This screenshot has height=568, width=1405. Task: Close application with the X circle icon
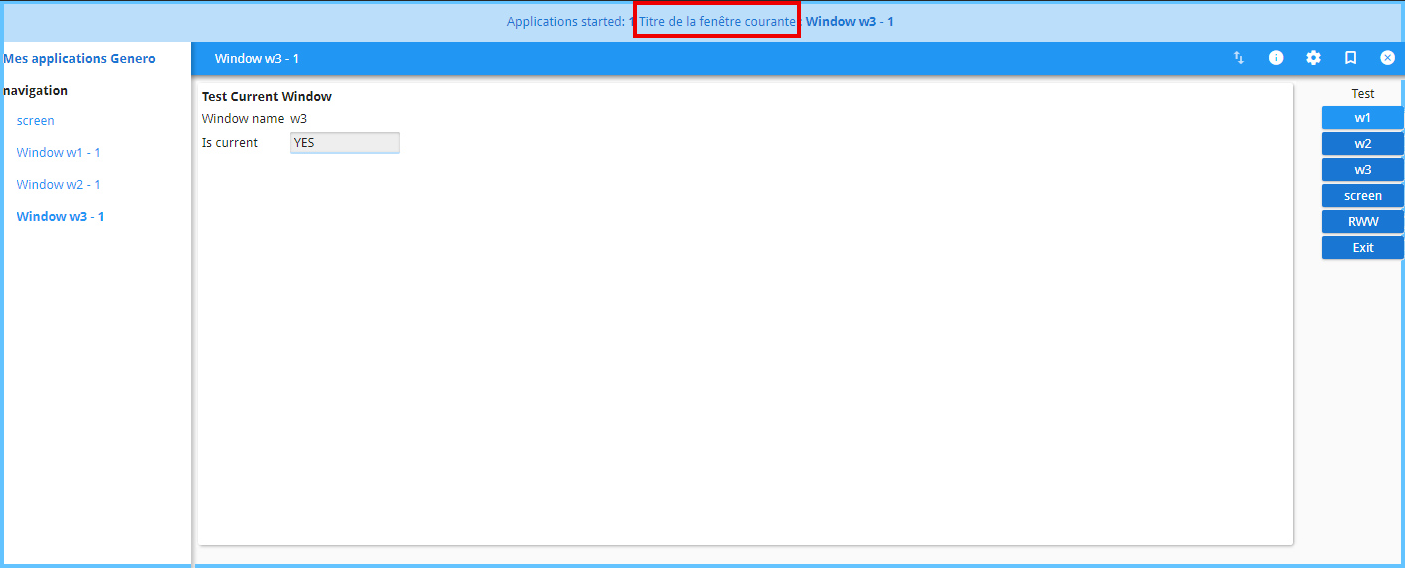[1387, 58]
